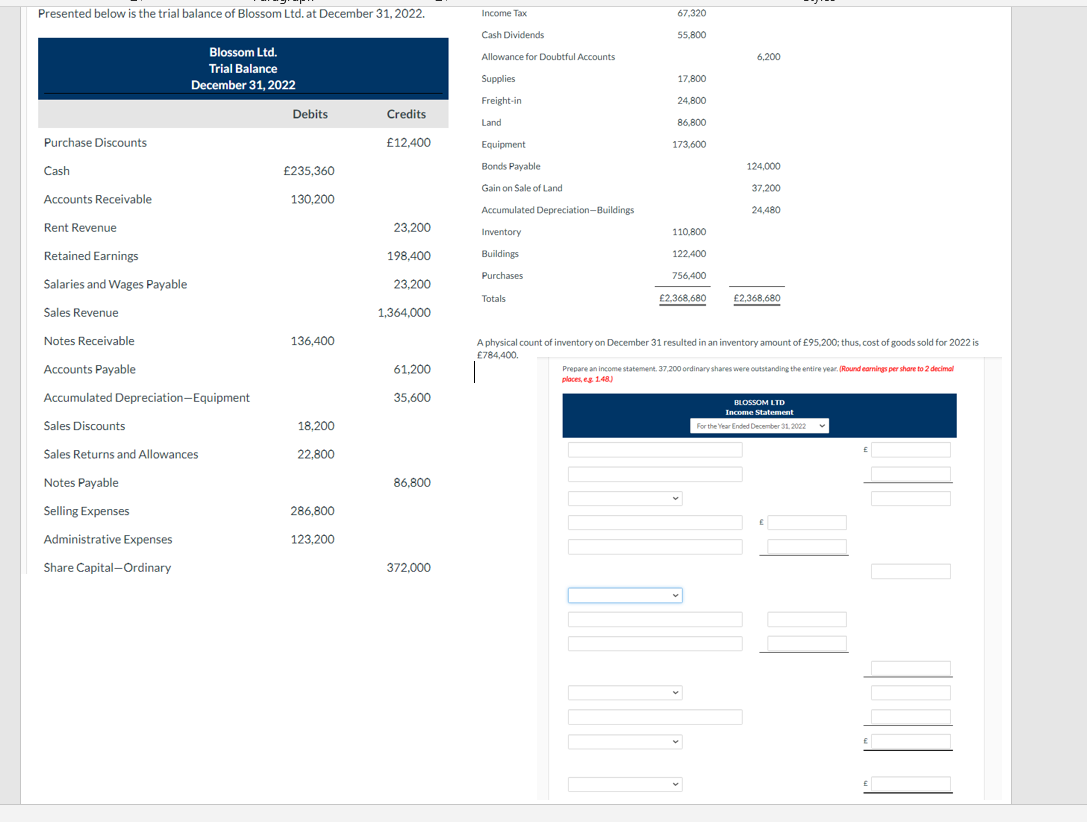Click the account title field below the middle £ field
The height and width of the screenshot is (822, 1087).
tap(655, 546)
